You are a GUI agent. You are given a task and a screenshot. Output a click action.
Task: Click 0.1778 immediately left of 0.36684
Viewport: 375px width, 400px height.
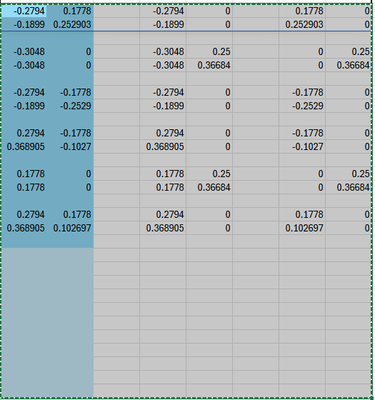[170, 187]
